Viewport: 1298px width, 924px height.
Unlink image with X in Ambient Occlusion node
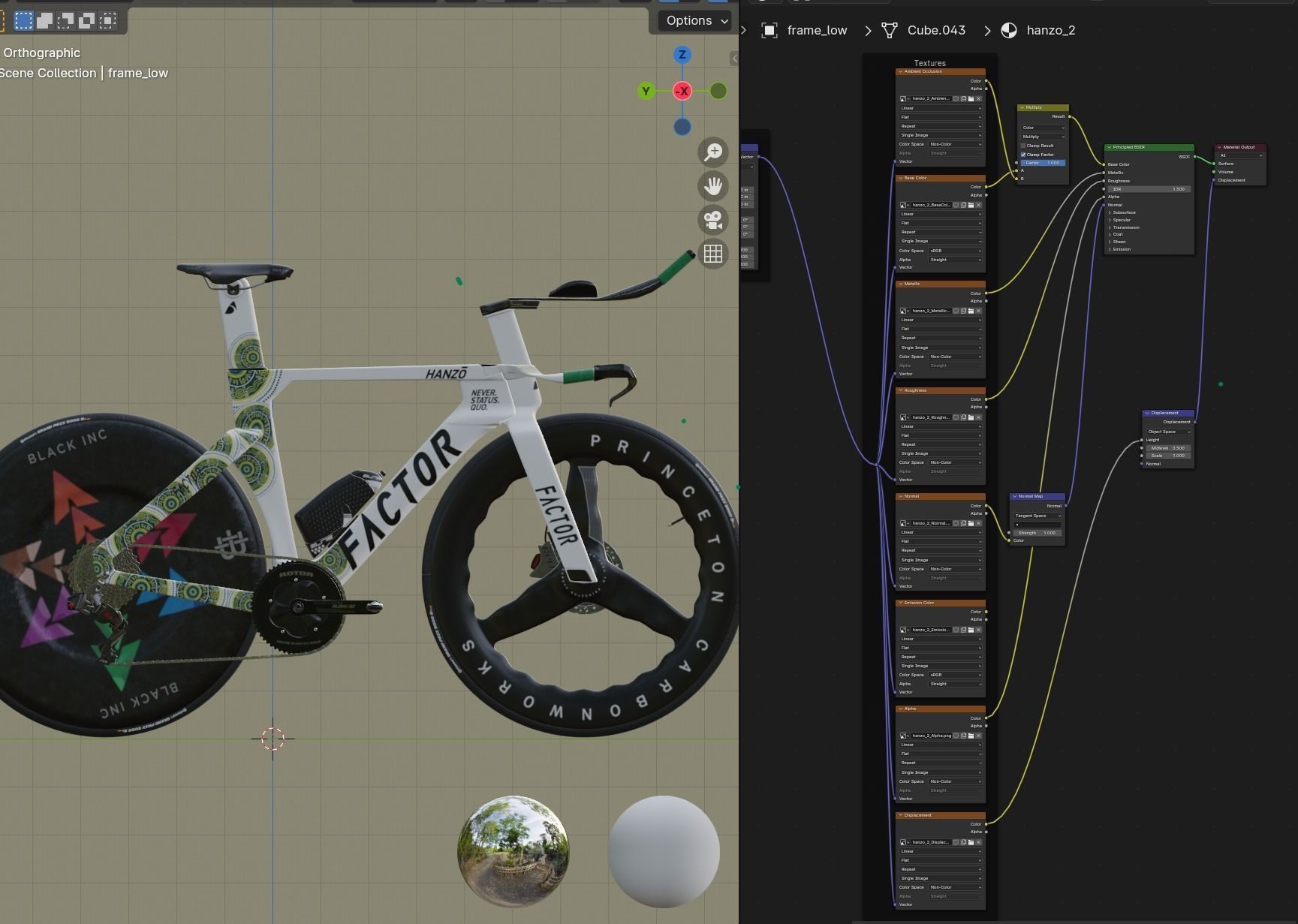[978, 98]
